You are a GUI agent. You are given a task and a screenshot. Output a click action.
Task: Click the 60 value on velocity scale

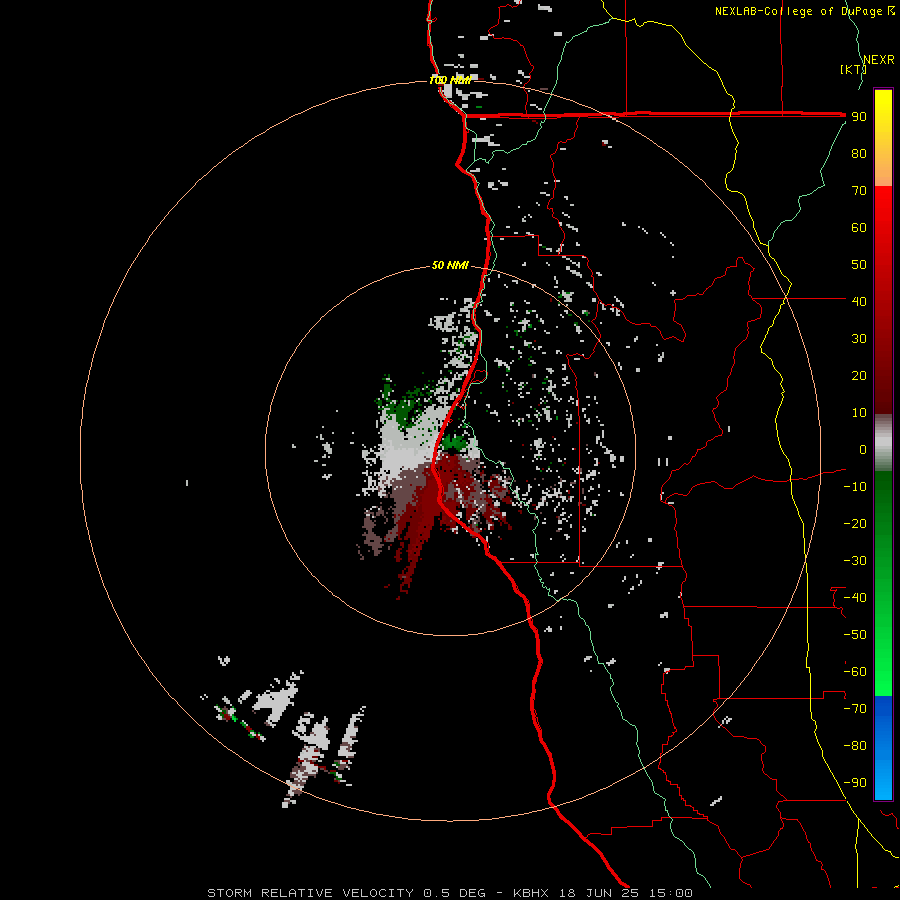coord(859,227)
